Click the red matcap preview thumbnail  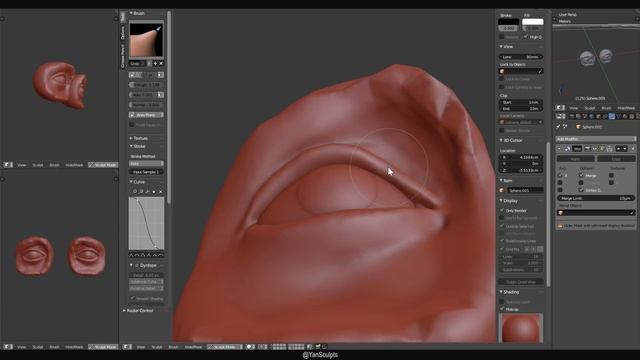tap(521, 328)
